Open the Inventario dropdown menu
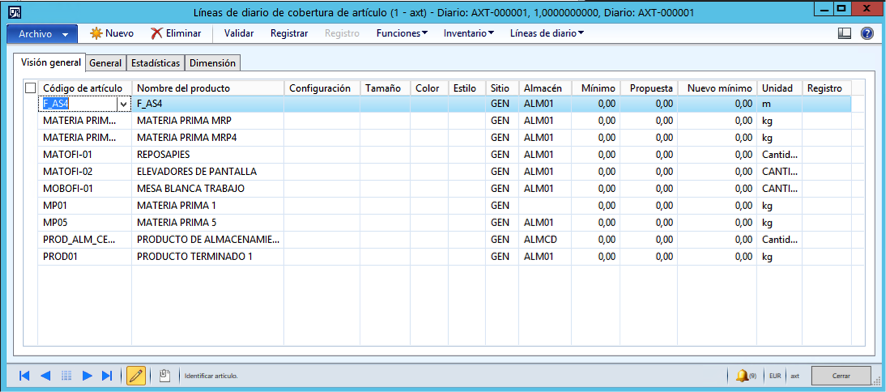 click(x=469, y=33)
